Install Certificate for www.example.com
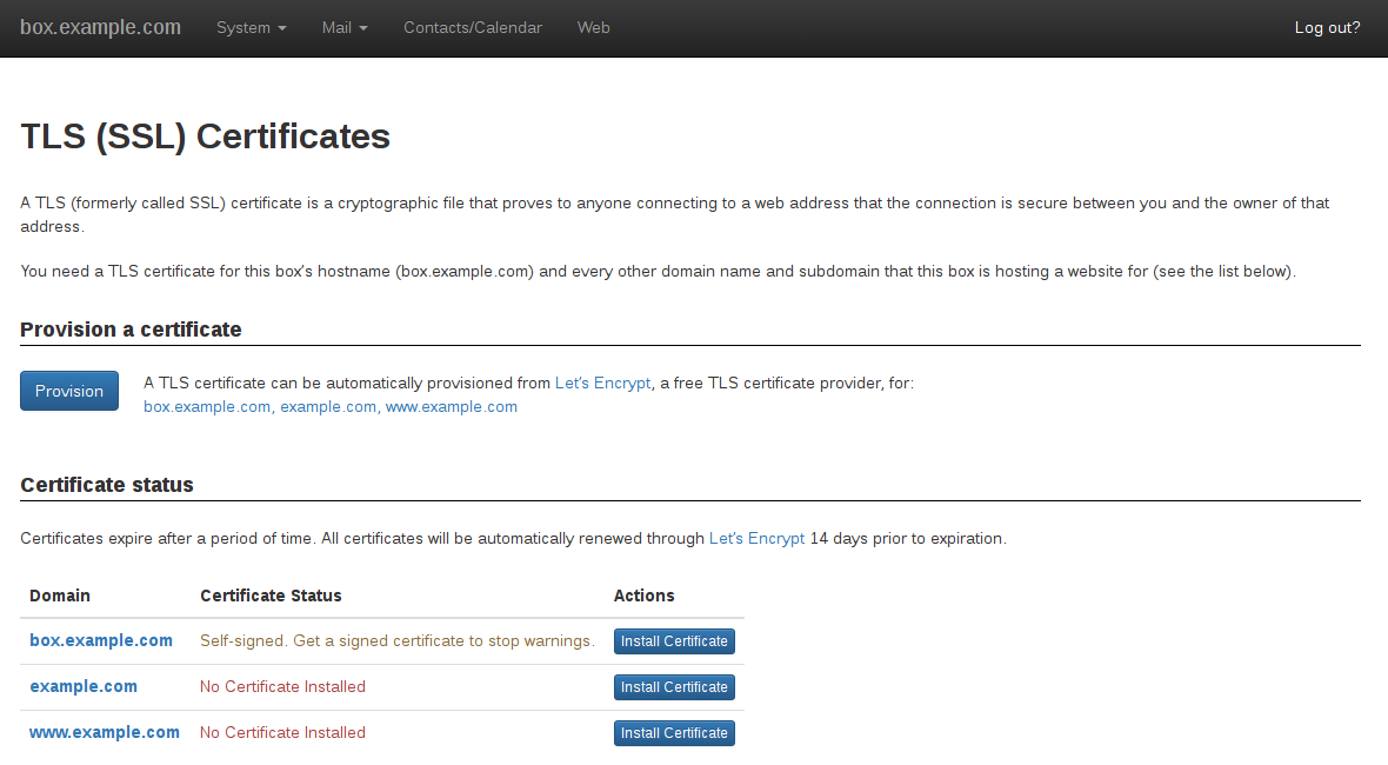Screen dimensions: 1388x765 [674, 732]
